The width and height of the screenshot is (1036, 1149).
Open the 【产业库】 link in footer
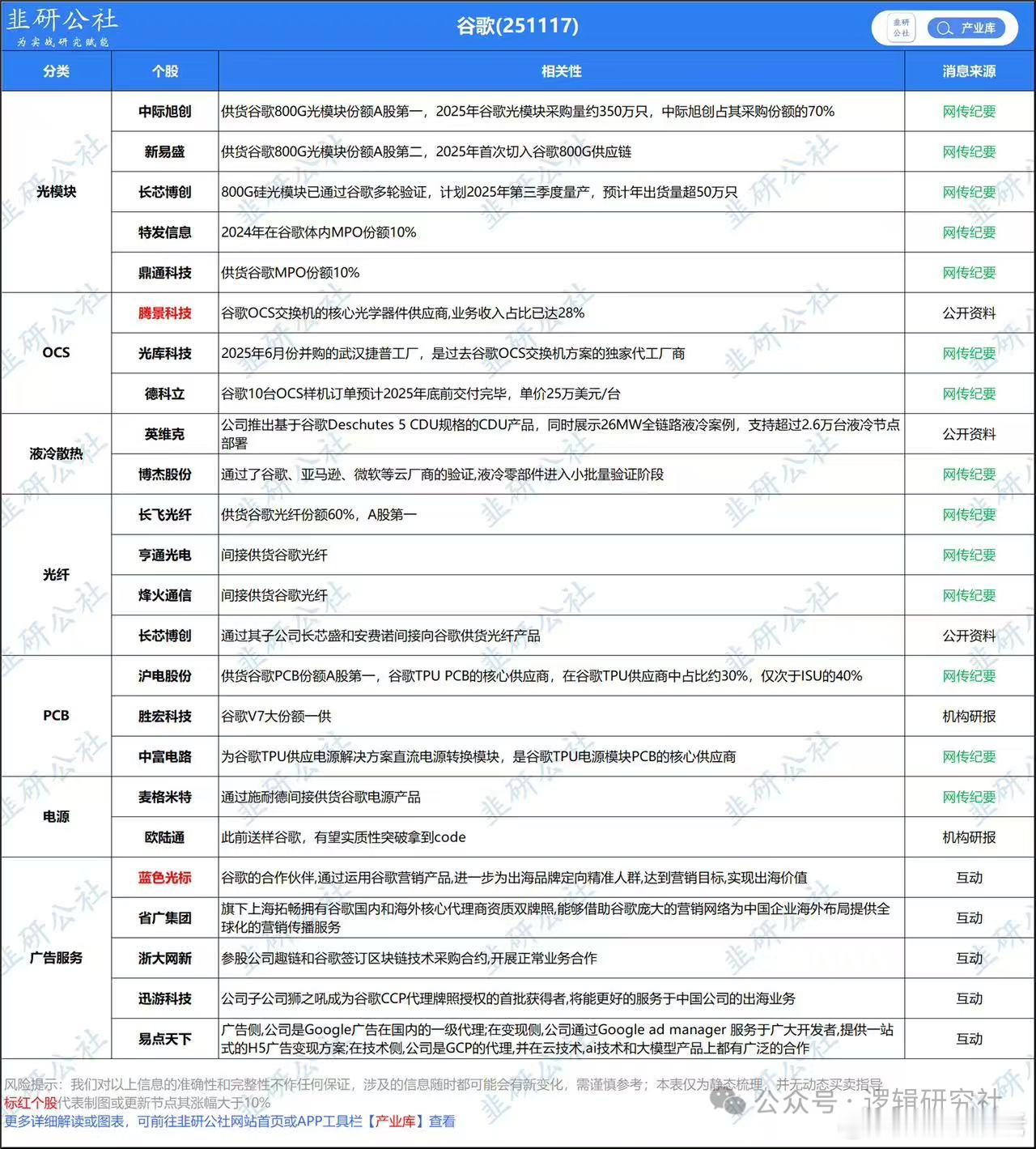[397, 1122]
